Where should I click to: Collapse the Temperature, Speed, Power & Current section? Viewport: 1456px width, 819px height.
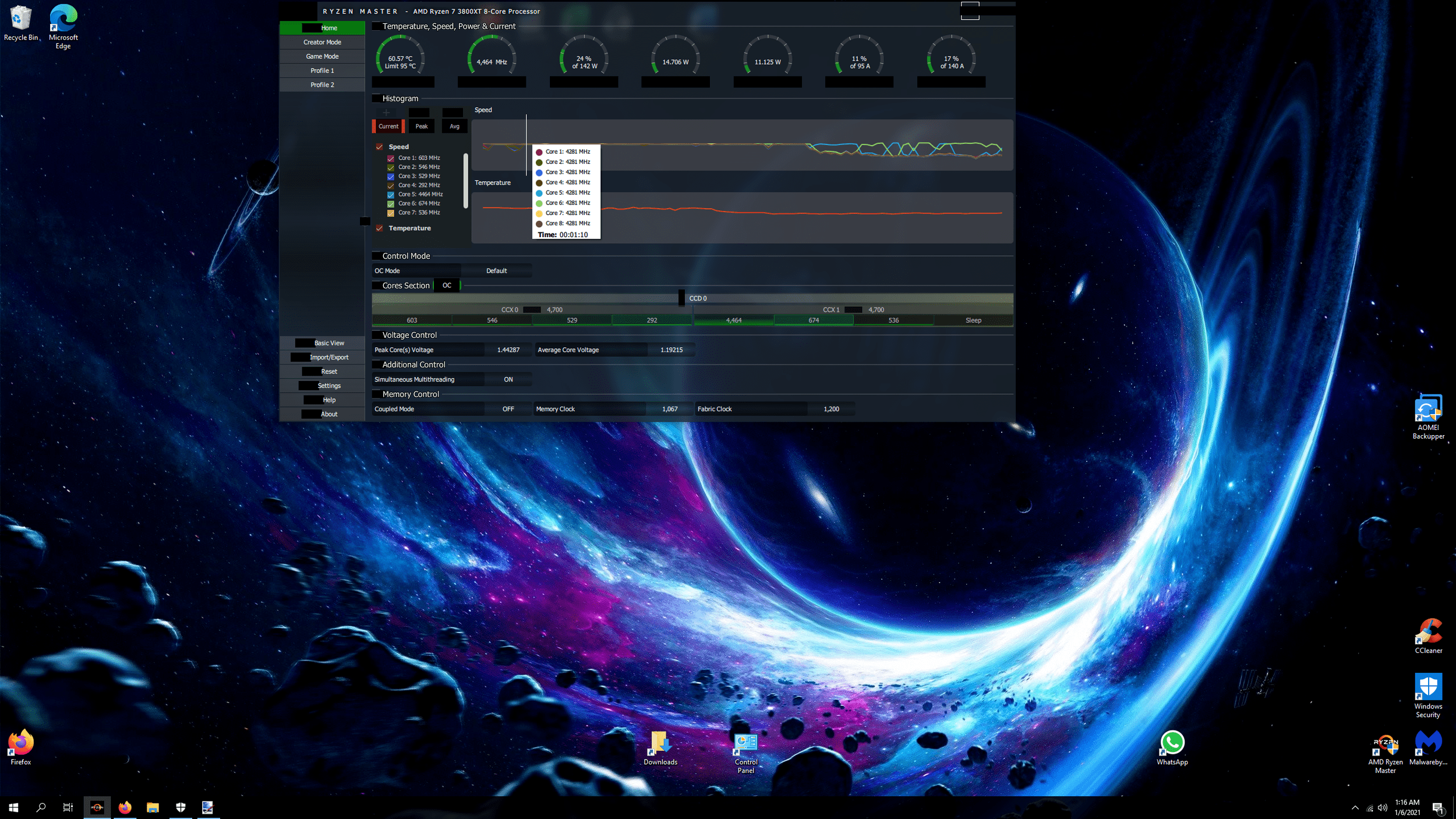pos(376,26)
